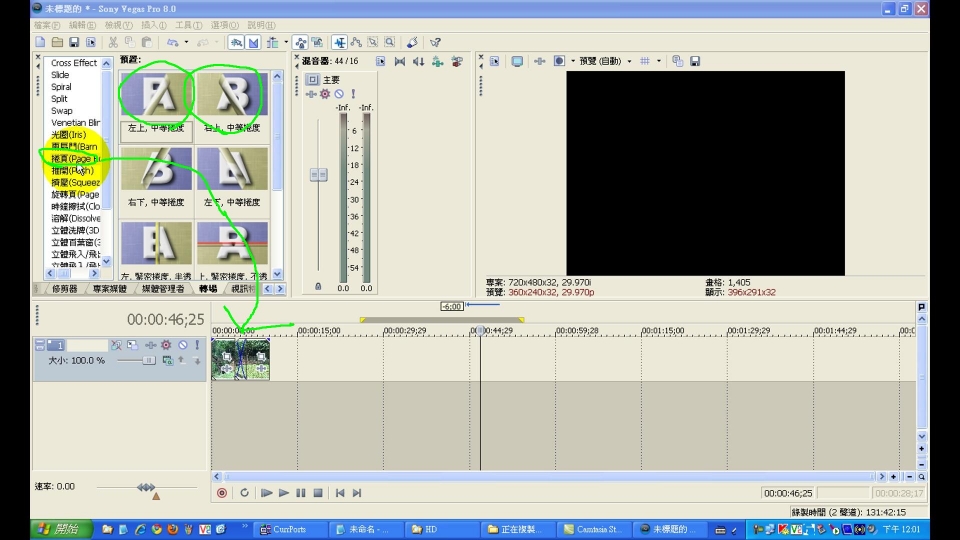Toggle loop playback button
This screenshot has height=540, width=960.
click(x=245, y=493)
